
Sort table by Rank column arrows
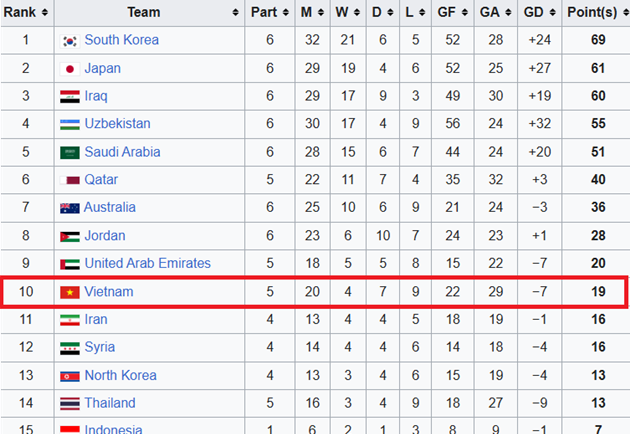45,13
